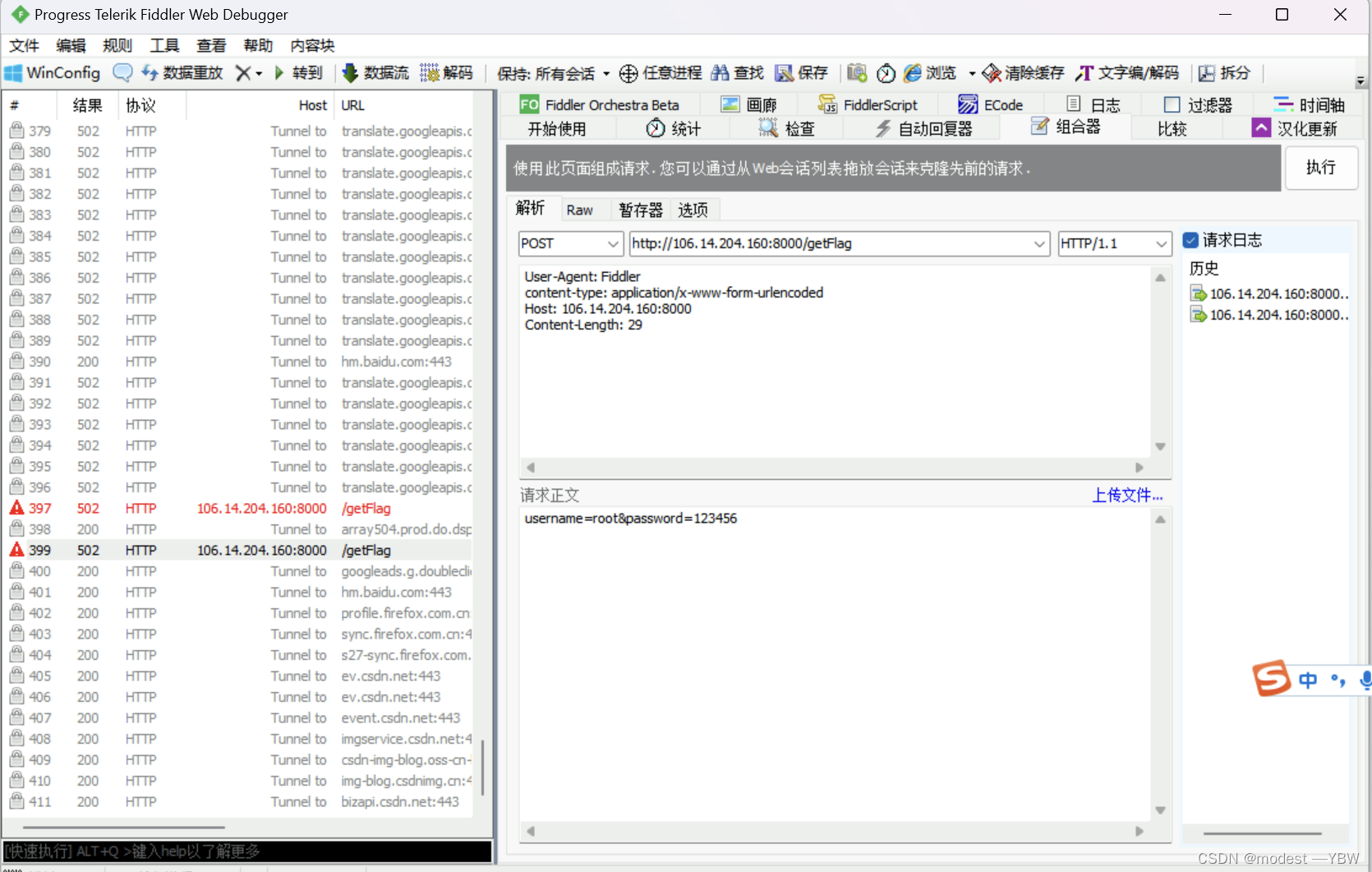Image resolution: width=1372 pixels, height=872 pixels.
Task: Click inside the request headers text area
Action: point(836,362)
